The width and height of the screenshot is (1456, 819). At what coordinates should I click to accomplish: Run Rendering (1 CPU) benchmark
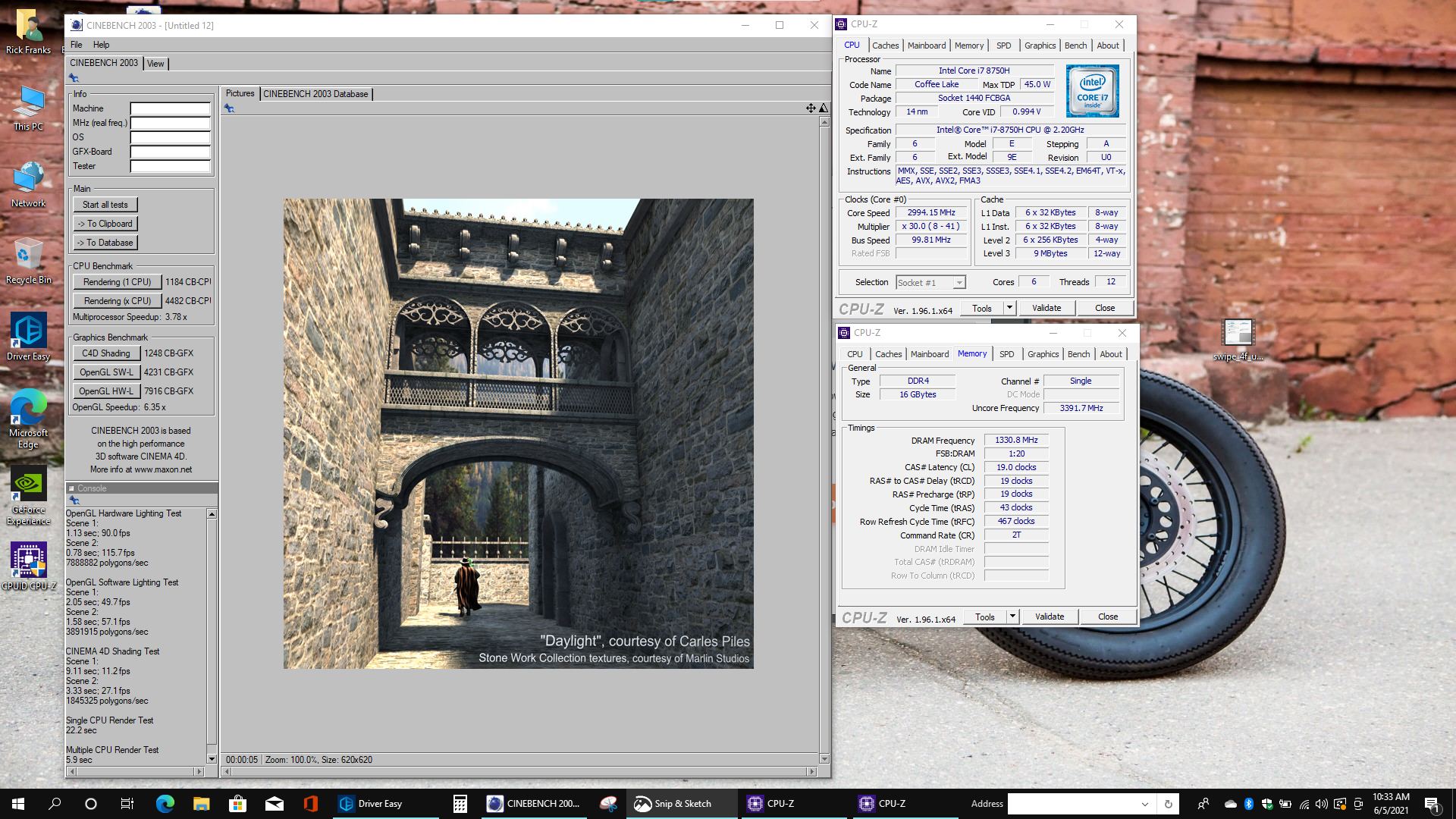coord(118,282)
